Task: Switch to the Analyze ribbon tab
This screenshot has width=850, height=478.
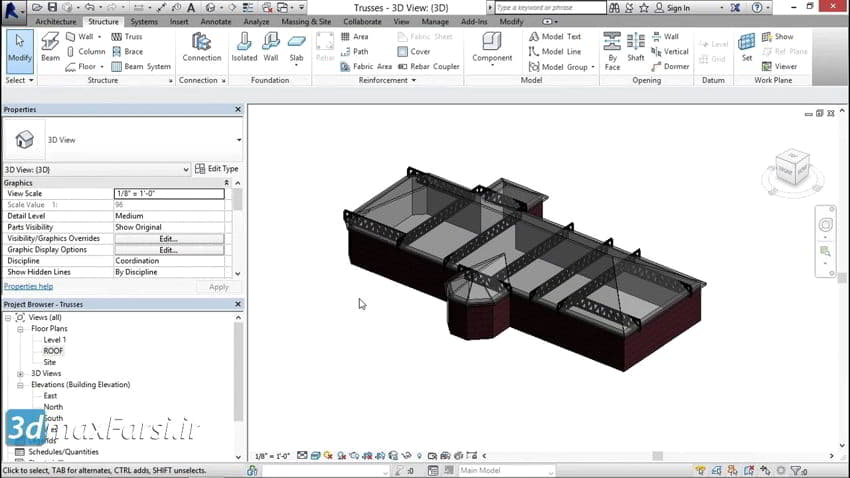Action: [256, 21]
